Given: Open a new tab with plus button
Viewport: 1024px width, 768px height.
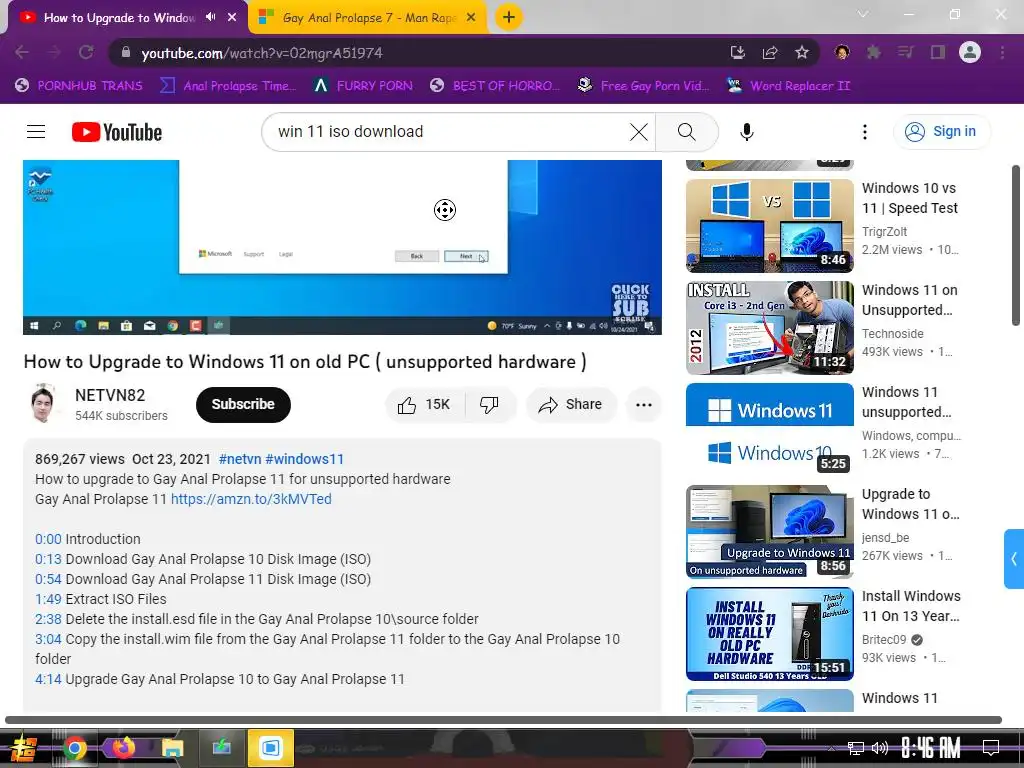Looking at the screenshot, I should click(x=509, y=17).
